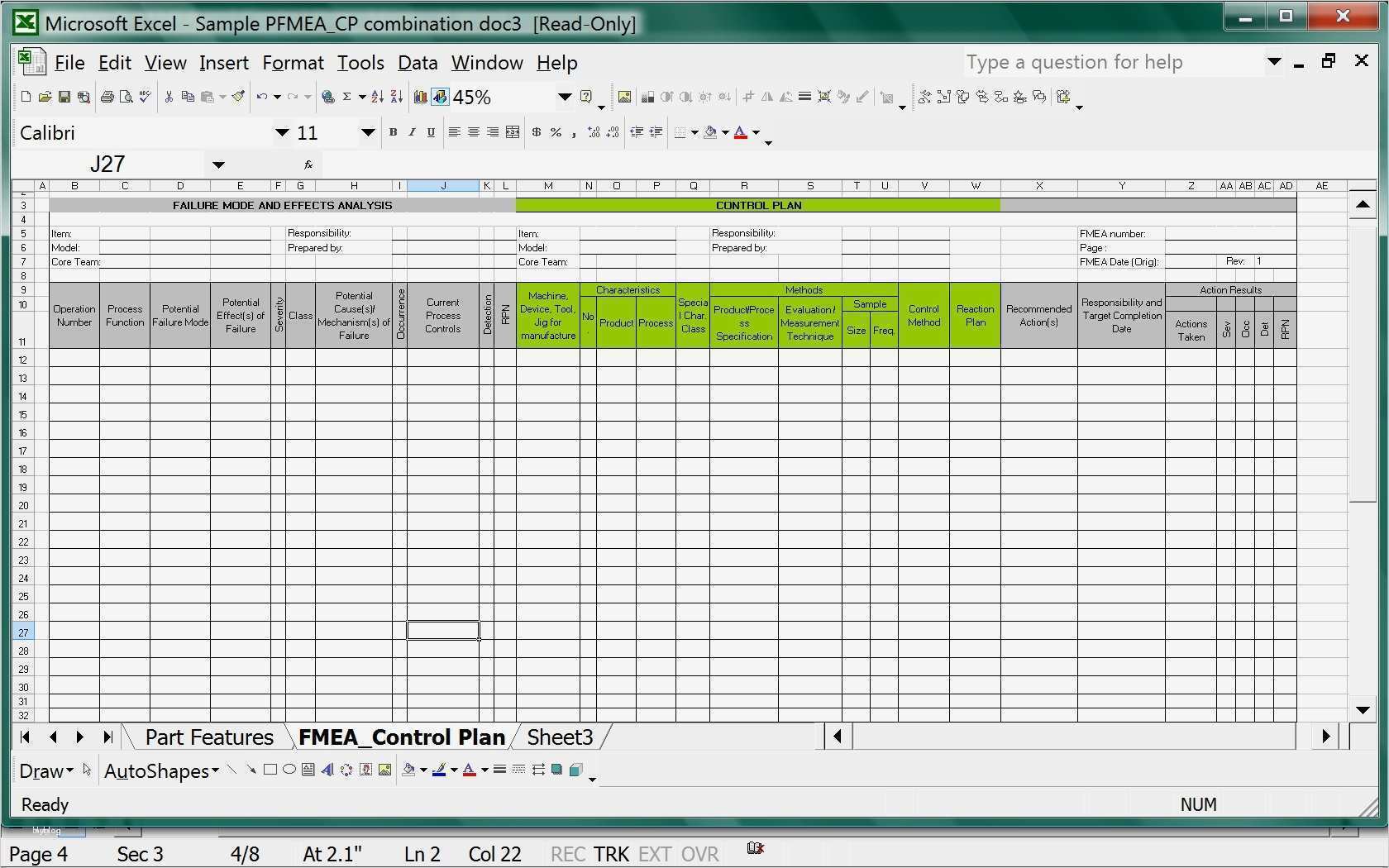Toggle bold formatting
Viewport: 1389px width, 868px height.
[394, 132]
